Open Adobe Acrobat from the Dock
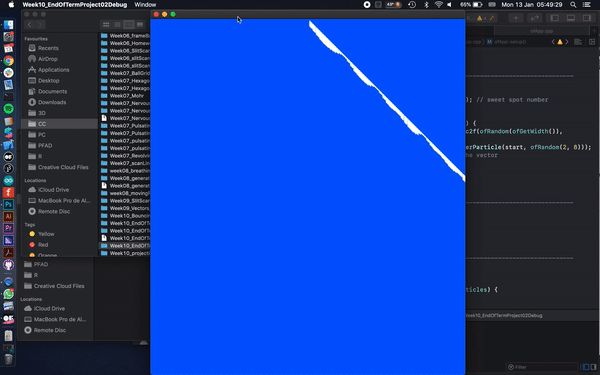Screen dimensions: 600x375 8,252
